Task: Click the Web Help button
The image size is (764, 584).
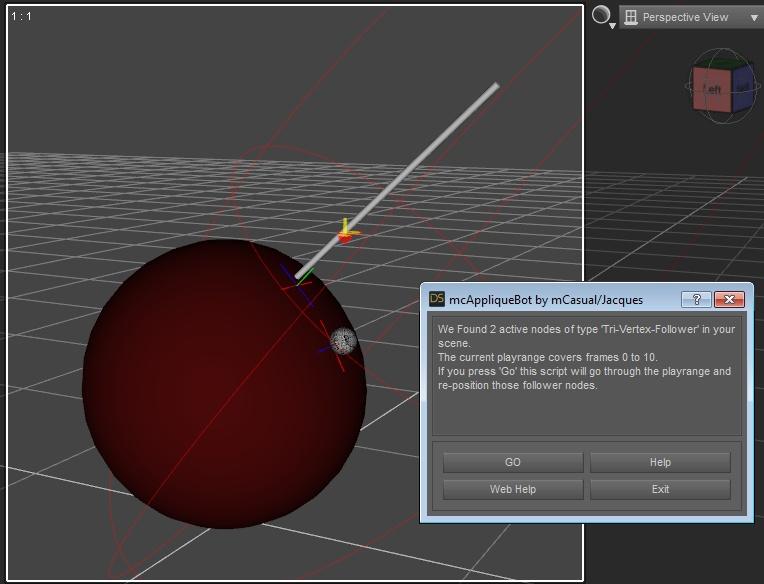Action: 513,489
